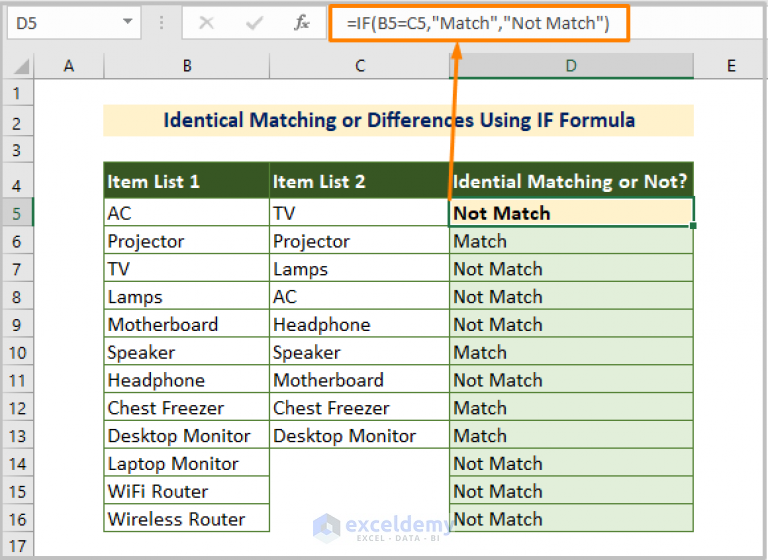Select the "Not Match" result in row 7

point(571,269)
